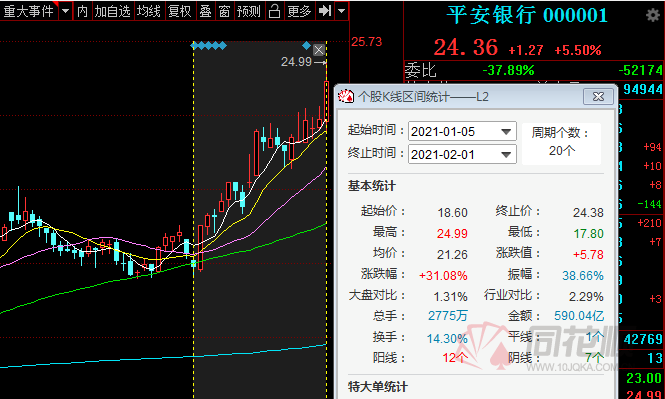The width and height of the screenshot is (665, 399).
Task: Click the 内 toolbar button
Action: tap(82, 11)
